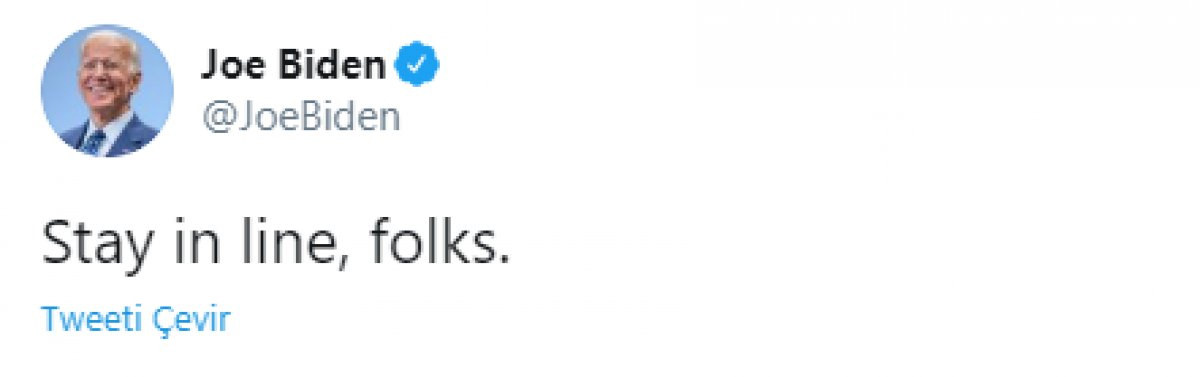
Task: Visit the @JoeBiden handle
Action: click(301, 117)
